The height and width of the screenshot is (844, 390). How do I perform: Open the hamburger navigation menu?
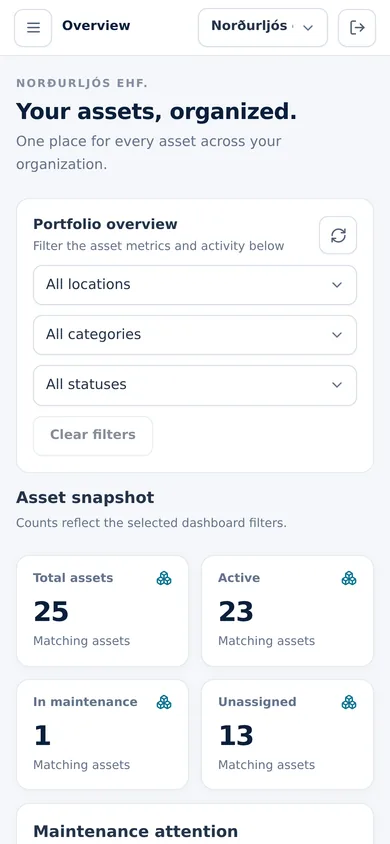click(x=33, y=27)
